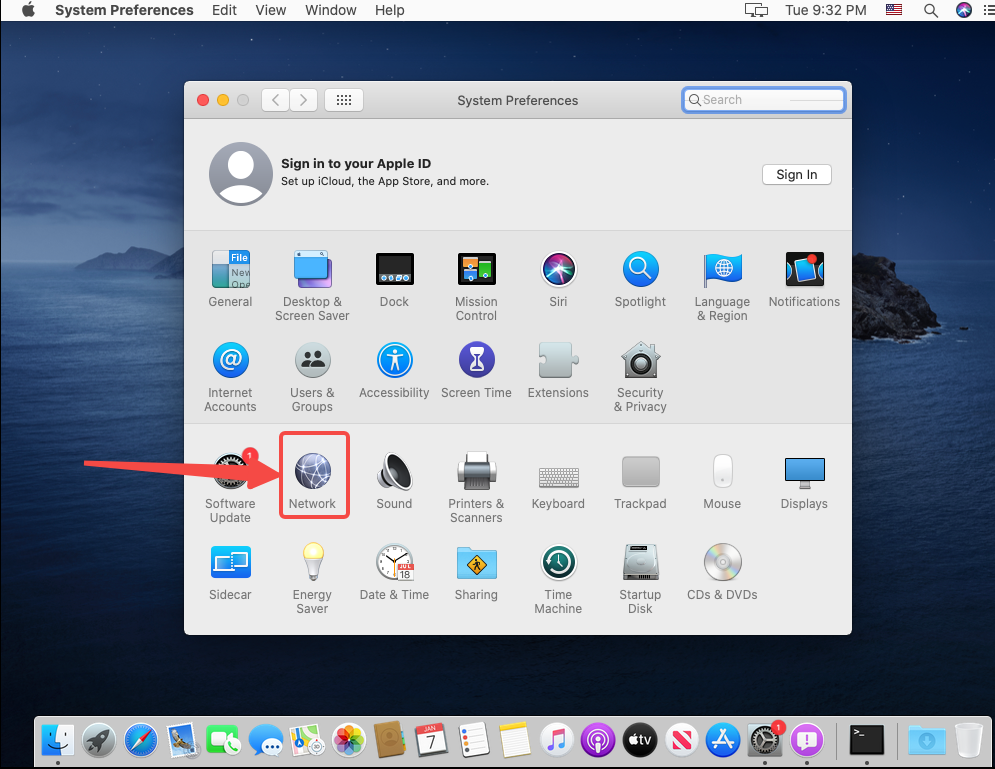The height and width of the screenshot is (769, 995).
Task: Open App Store from the Dock
Action: coord(723,740)
